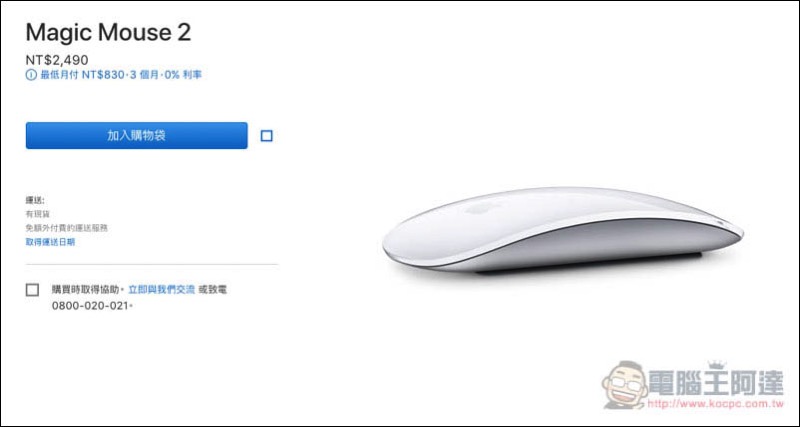The image size is (800, 427).
Task: Click the 運送: heading
Action: [x=35, y=200]
